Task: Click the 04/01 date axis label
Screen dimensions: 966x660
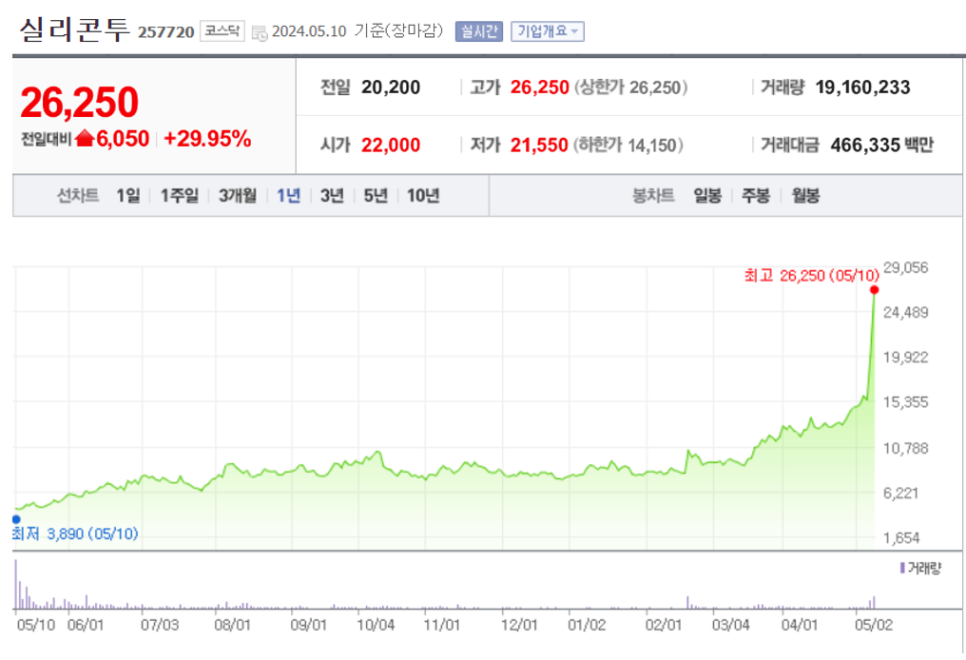Action: (x=799, y=625)
